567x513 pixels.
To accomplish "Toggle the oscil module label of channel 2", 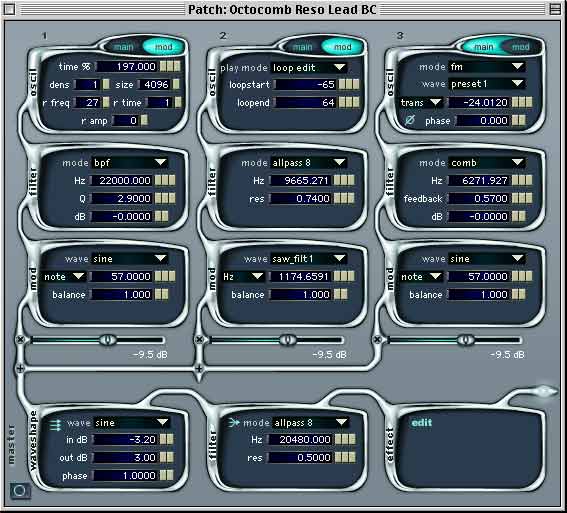I will (212, 83).
